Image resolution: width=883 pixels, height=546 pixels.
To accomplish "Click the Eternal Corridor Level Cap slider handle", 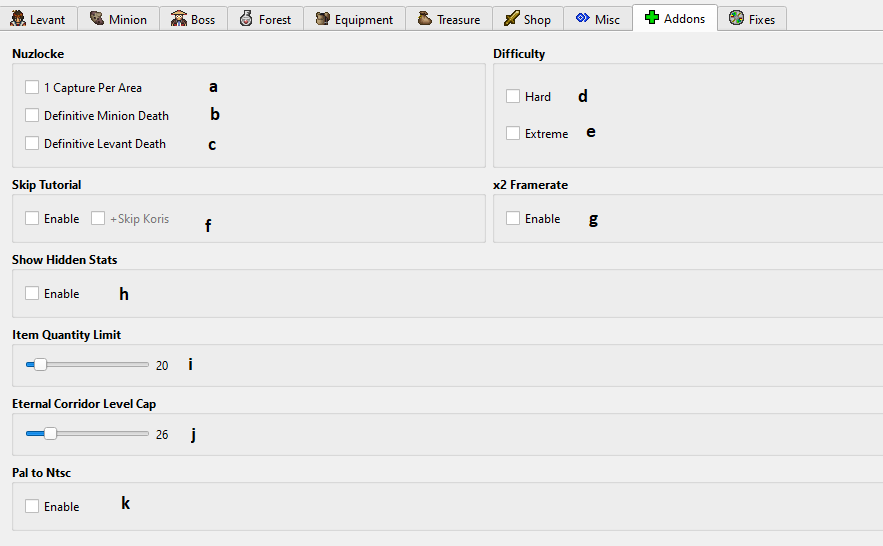I will click(50, 434).
